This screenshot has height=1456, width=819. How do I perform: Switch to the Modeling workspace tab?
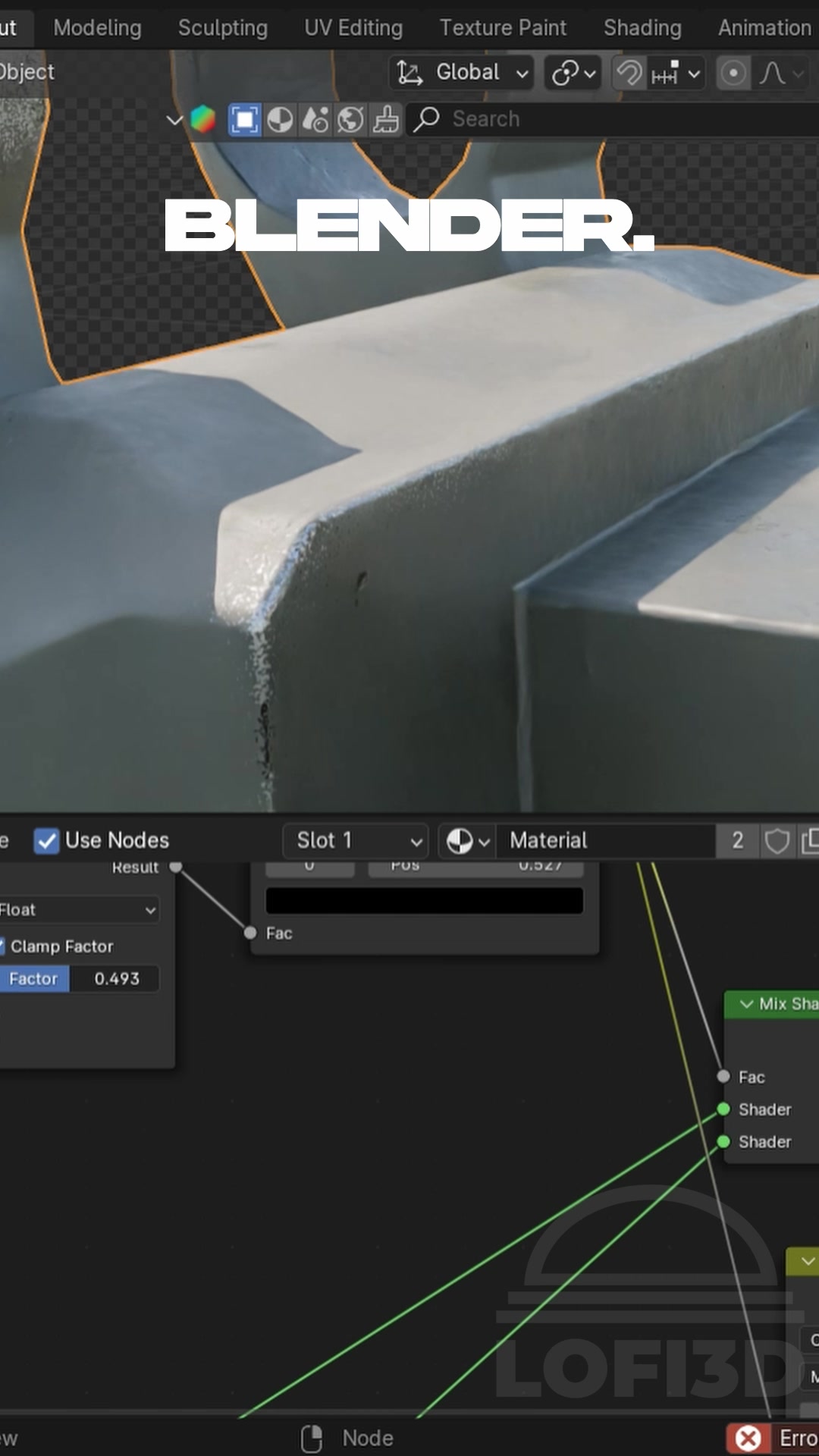[x=97, y=28]
